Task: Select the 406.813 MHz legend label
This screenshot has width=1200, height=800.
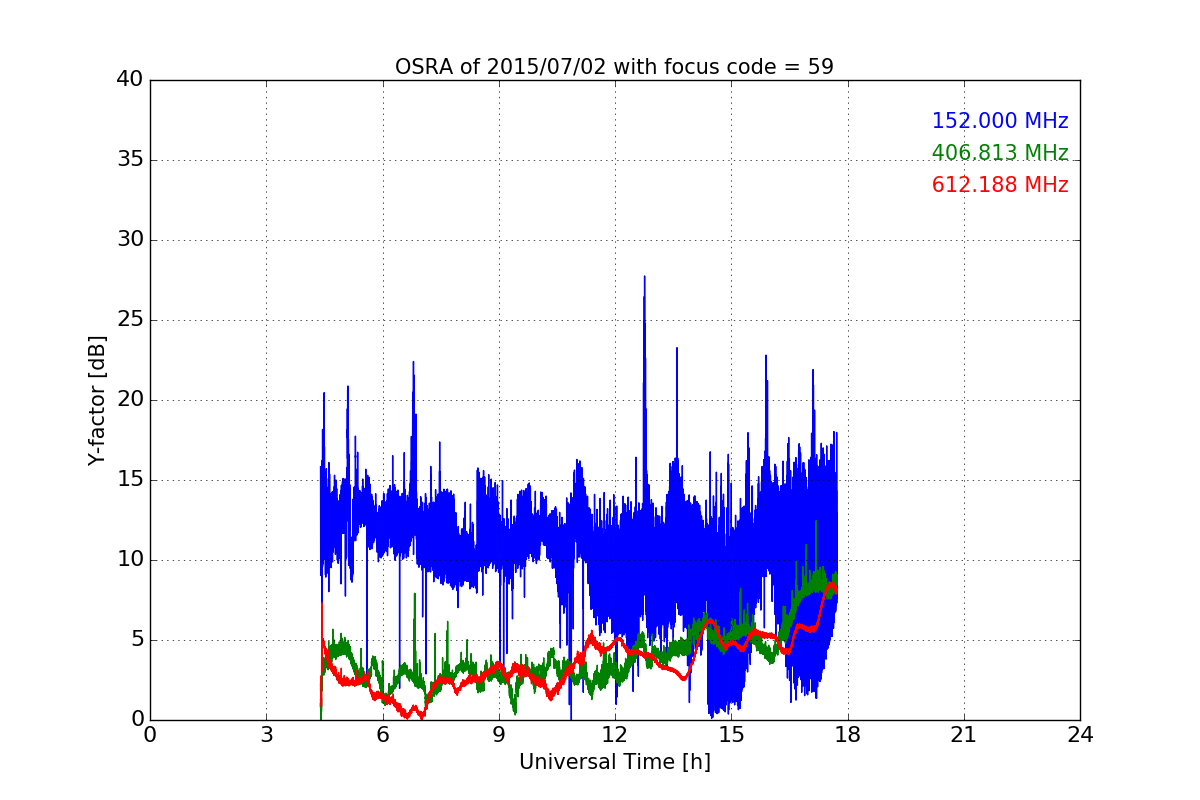Action: coord(1000,153)
